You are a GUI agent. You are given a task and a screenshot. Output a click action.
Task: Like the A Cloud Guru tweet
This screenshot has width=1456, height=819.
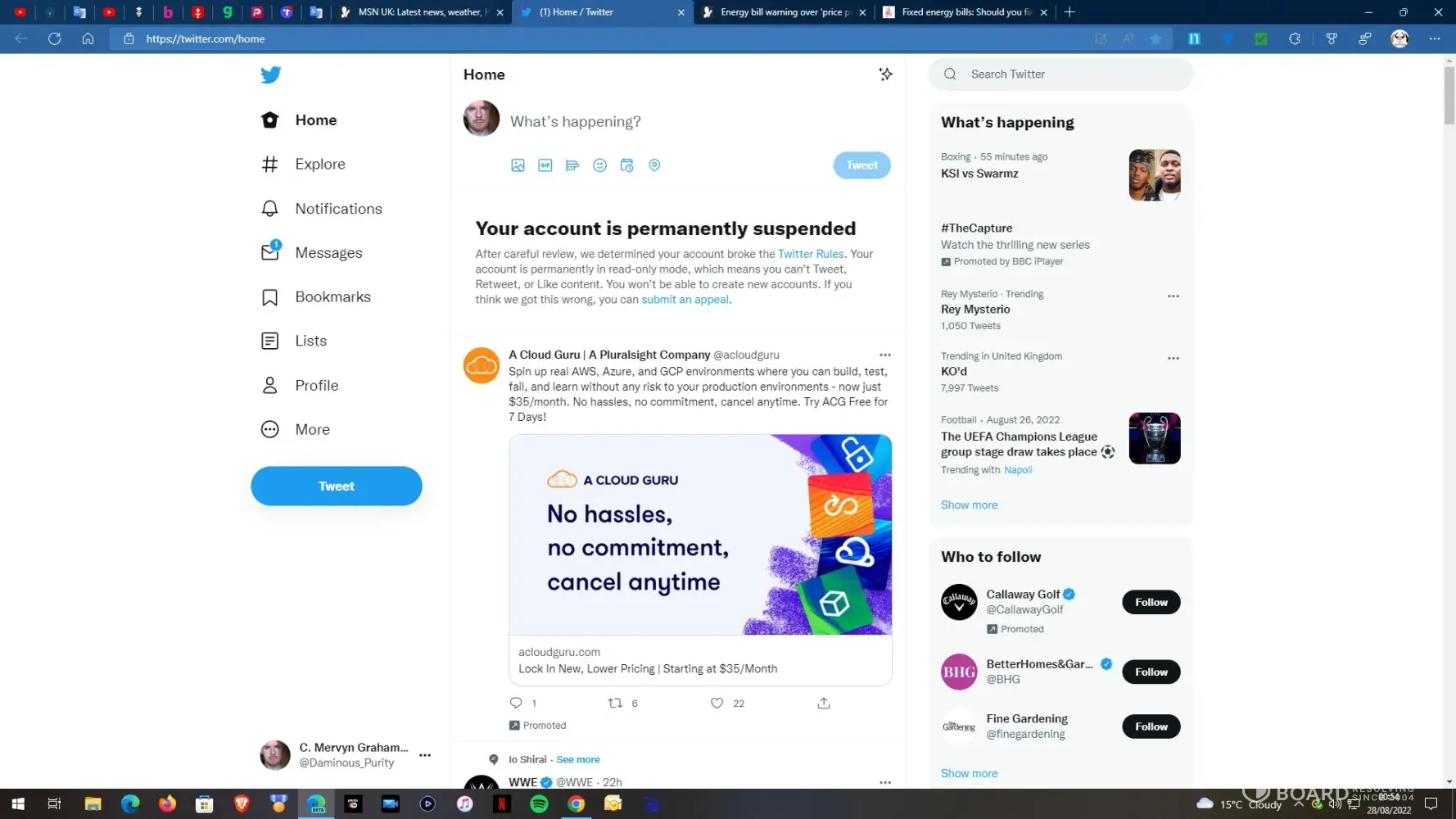point(717,703)
